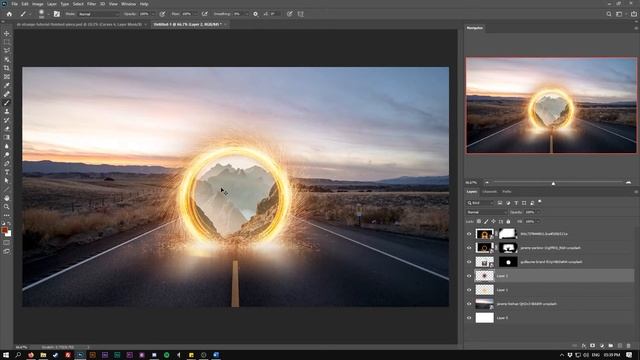Open the Image menu
This screenshot has width=640, height=360.
[38, 4]
